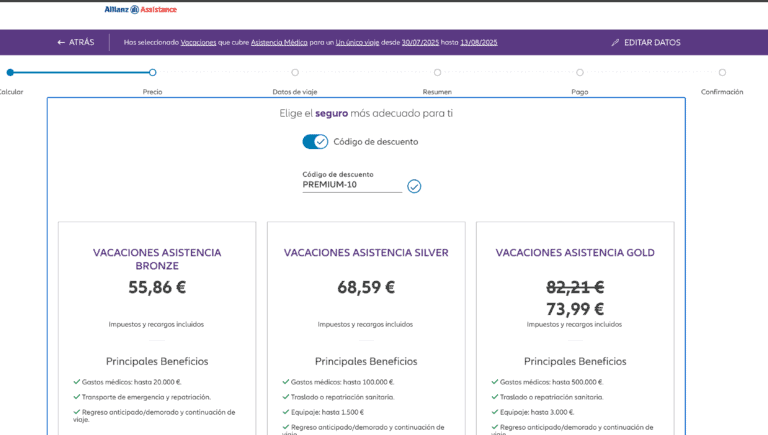Click the start date 30/07/2025 link
The width and height of the screenshot is (768, 435).
pos(420,43)
